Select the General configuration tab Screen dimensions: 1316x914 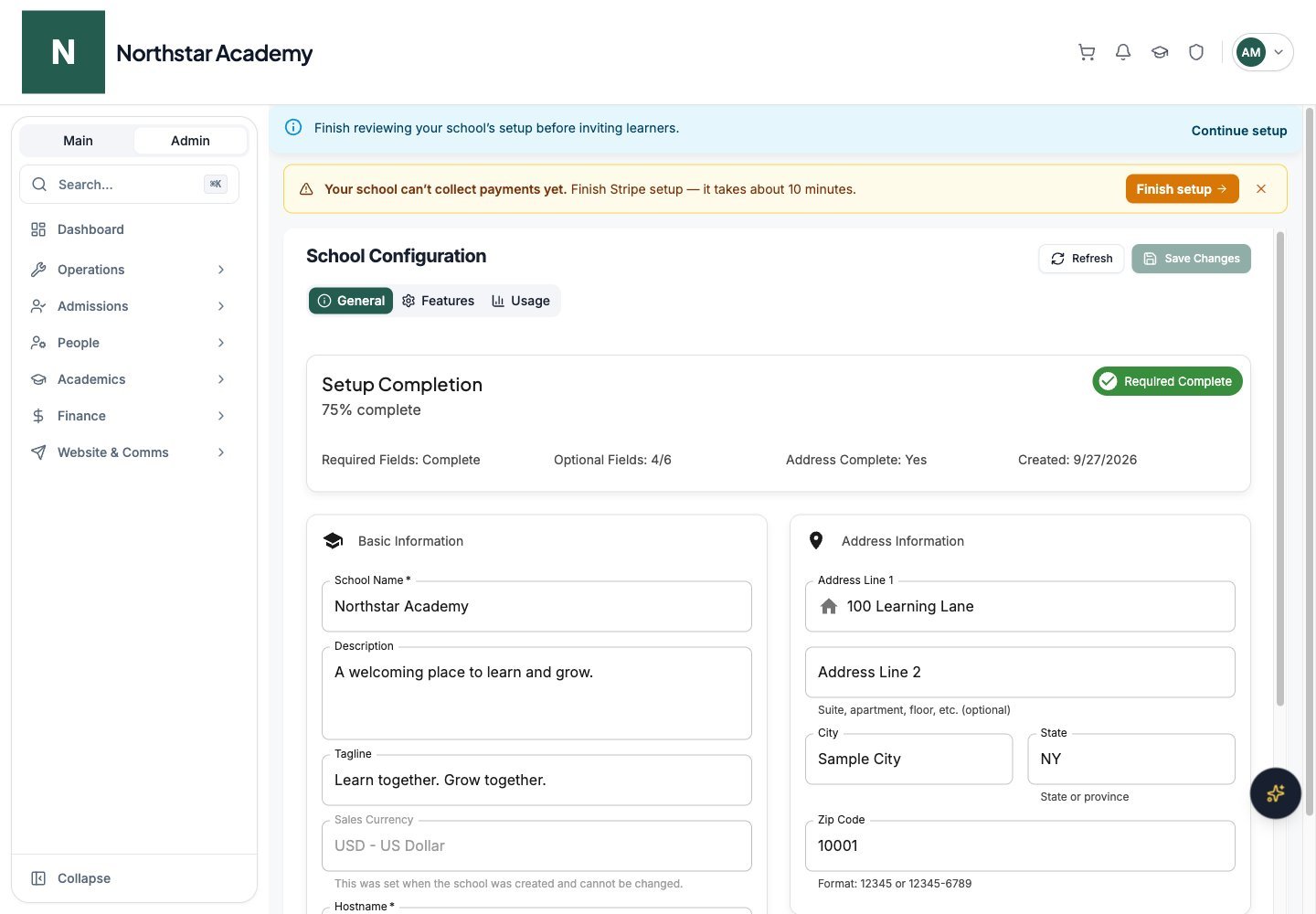pyautogui.click(x=351, y=301)
